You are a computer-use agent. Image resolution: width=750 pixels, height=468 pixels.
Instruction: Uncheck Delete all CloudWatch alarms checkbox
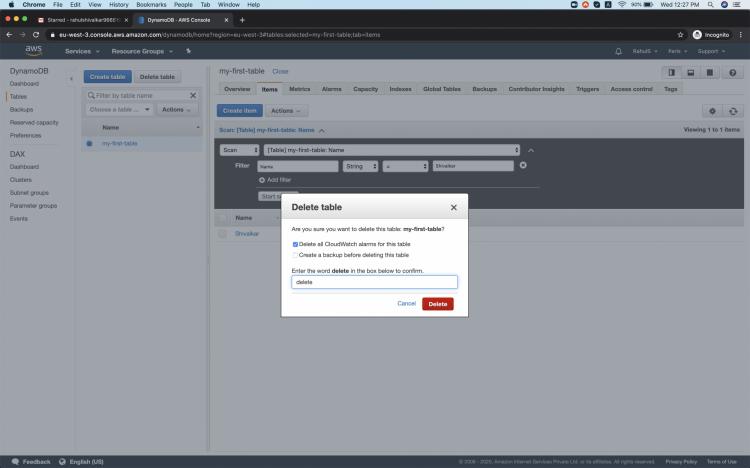pyautogui.click(x=295, y=244)
